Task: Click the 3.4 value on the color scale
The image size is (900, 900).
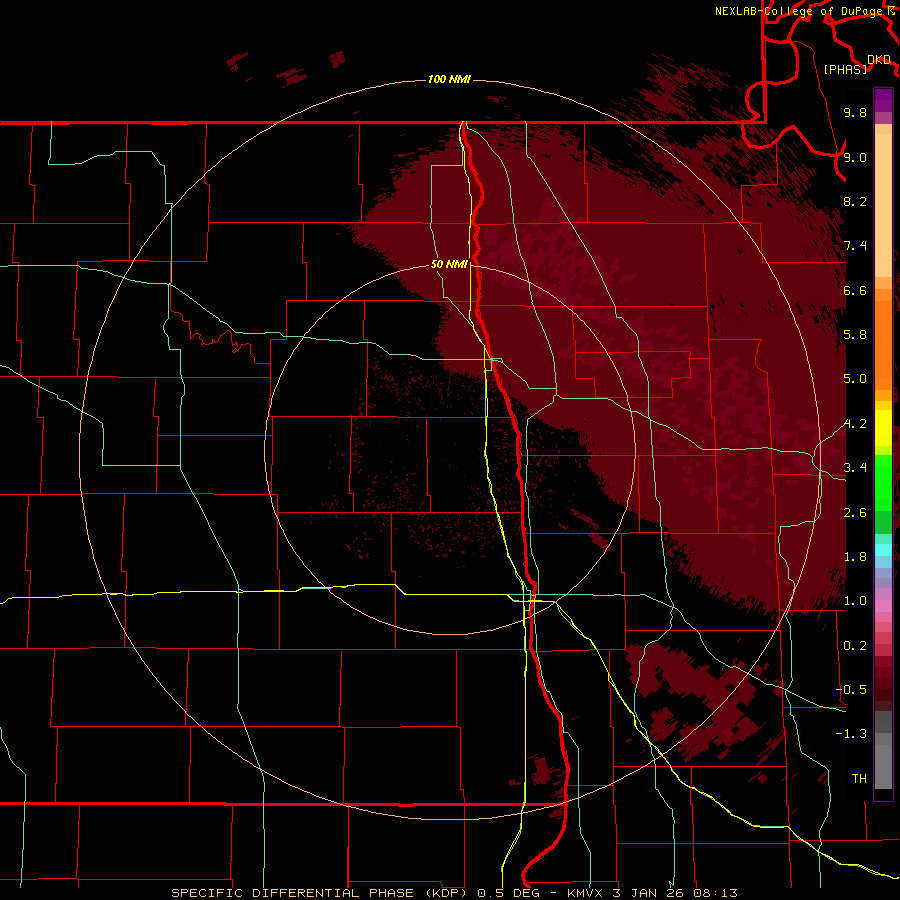Action: coord(855,468)
